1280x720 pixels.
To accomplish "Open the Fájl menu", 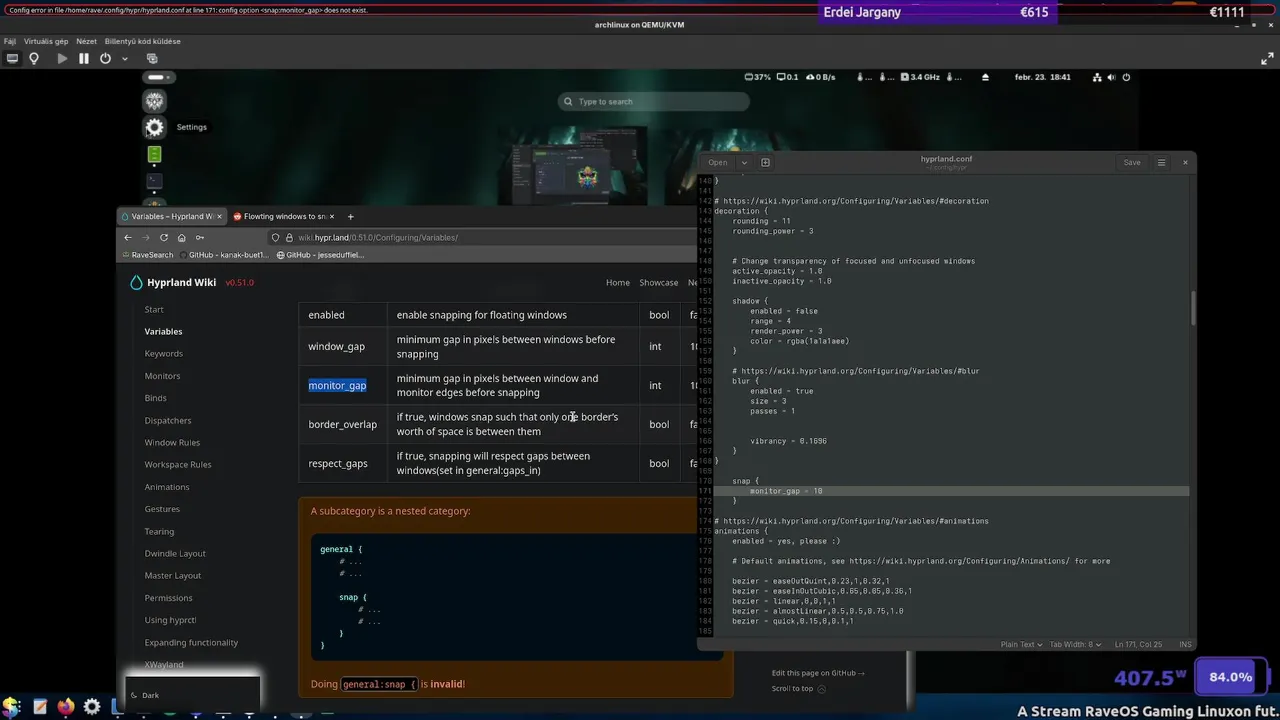I will coord(10,41).
